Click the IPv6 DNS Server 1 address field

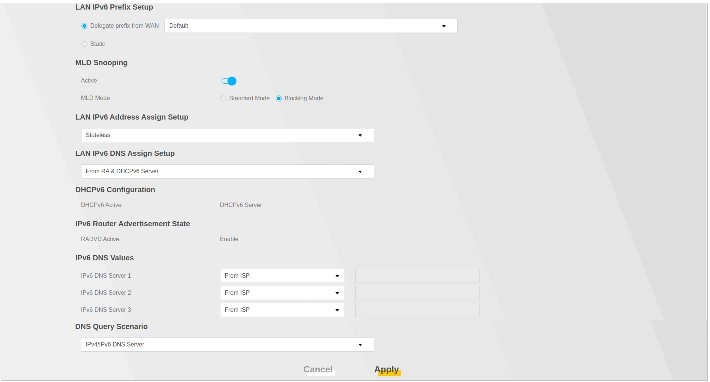pos(417,276)
